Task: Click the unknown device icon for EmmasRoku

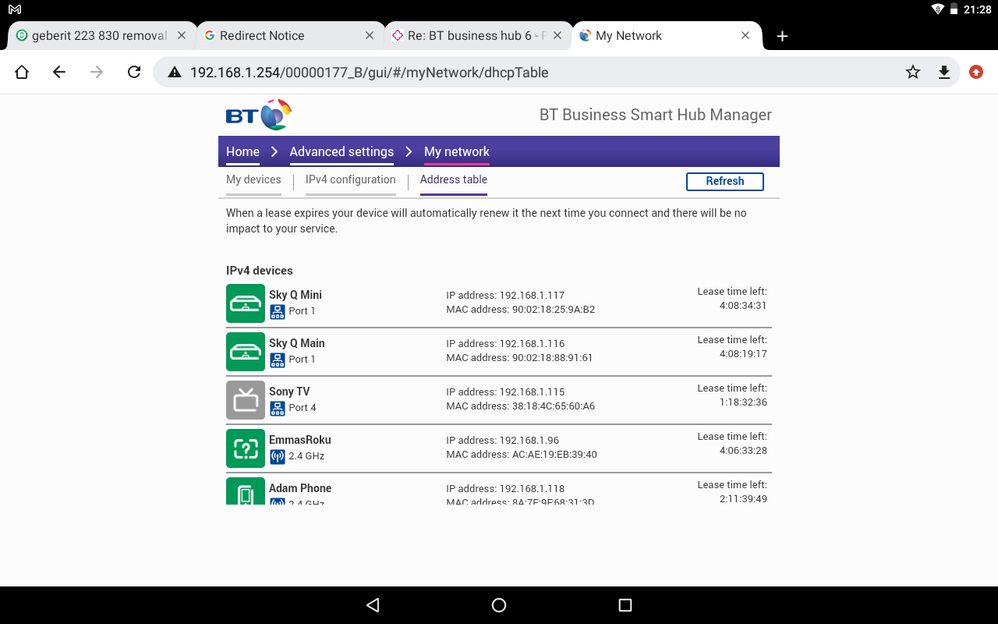Action: pyautogui.click(x=245, y=447)
